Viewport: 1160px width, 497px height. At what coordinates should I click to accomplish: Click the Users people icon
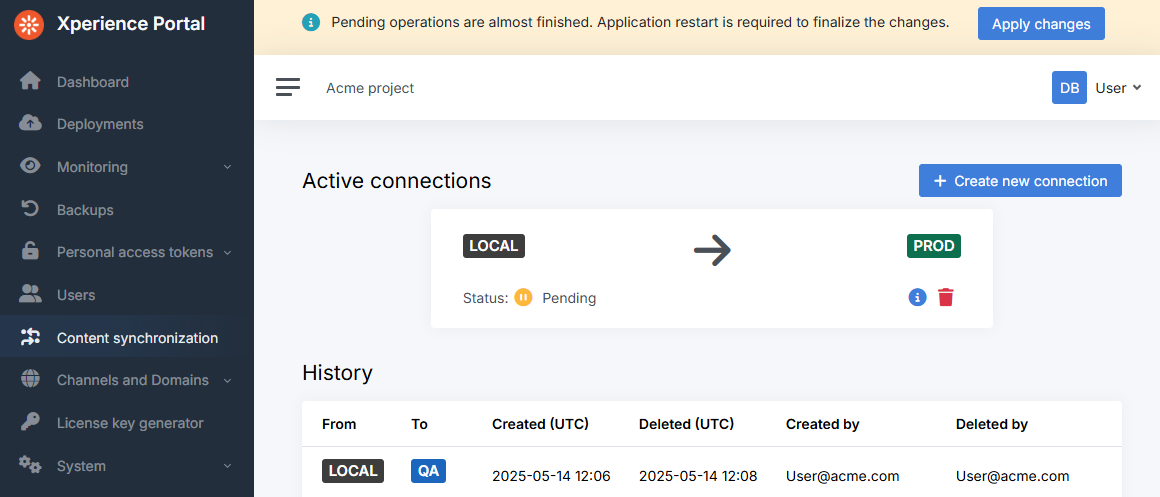(x=31, y=295)
